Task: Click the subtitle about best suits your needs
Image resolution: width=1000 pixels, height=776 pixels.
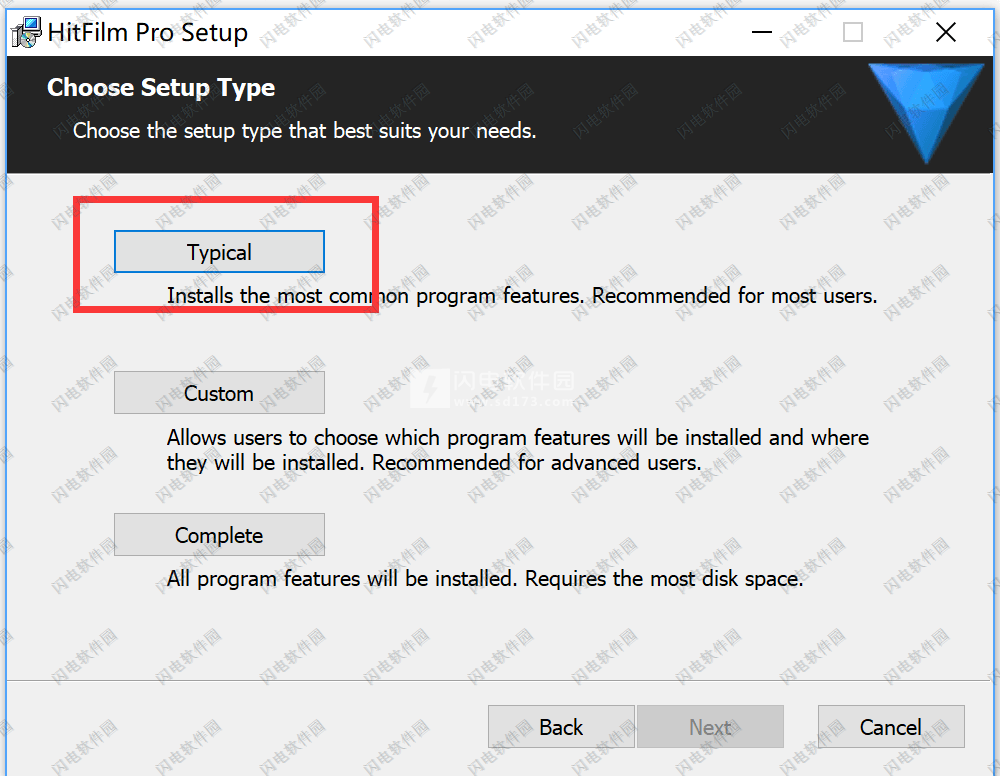Action: (x=304, y=131)
